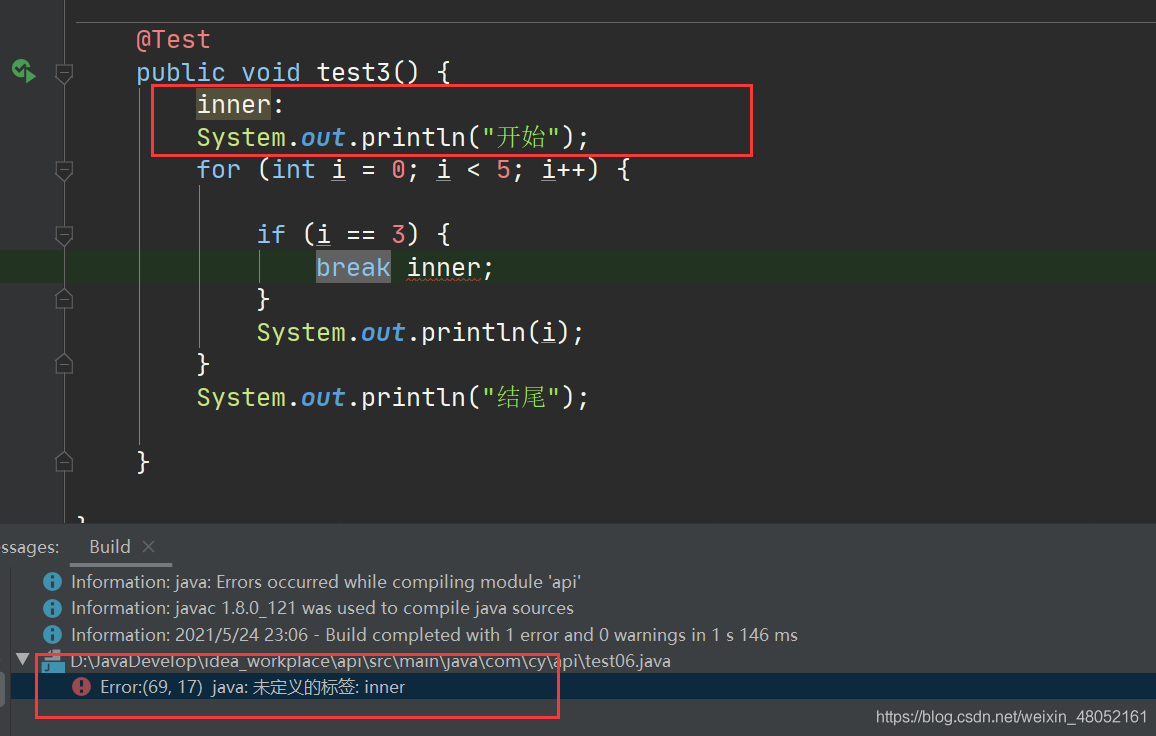This screenshot has height=736, width=1156.
Task: Click the test3 method name
Action: click(x=353, y=72)
